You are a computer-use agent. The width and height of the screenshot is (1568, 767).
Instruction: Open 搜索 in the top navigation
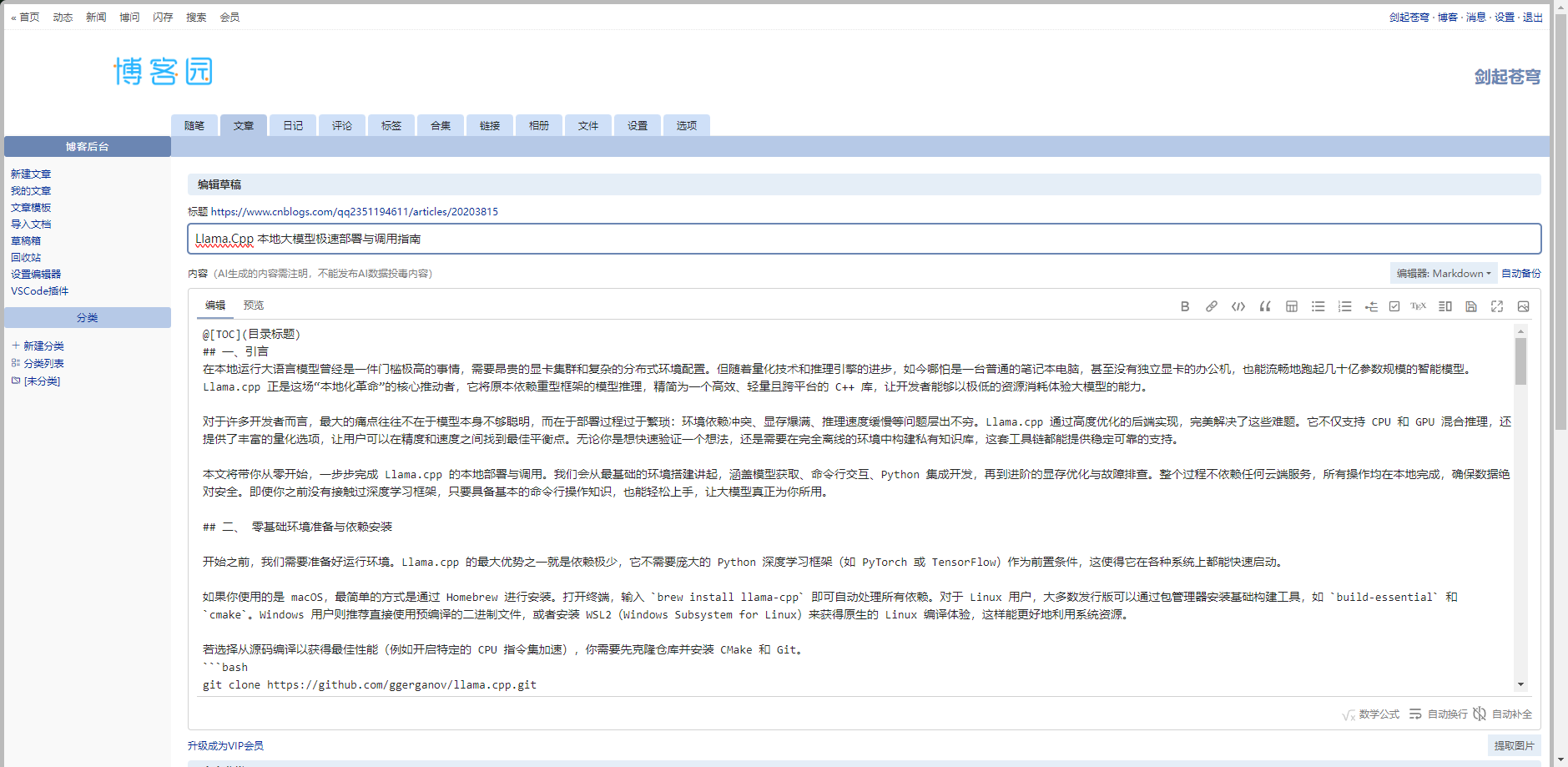(196, 17)
